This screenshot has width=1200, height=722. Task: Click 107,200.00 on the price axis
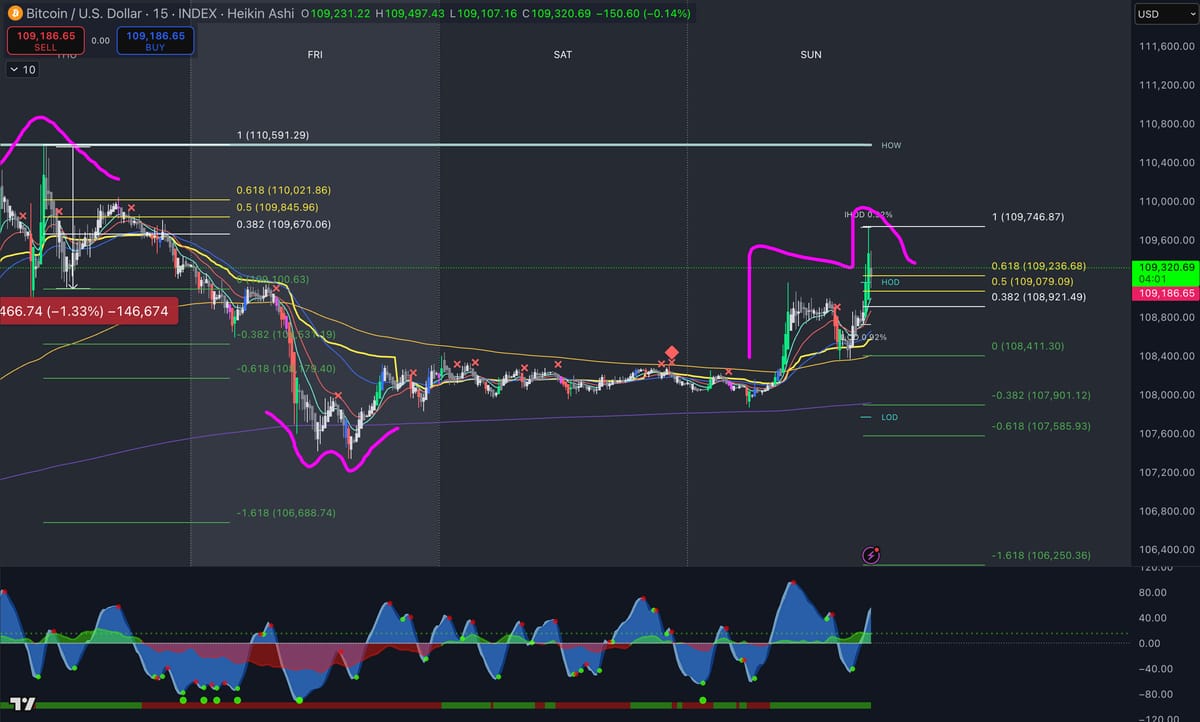pos(1168,472)
